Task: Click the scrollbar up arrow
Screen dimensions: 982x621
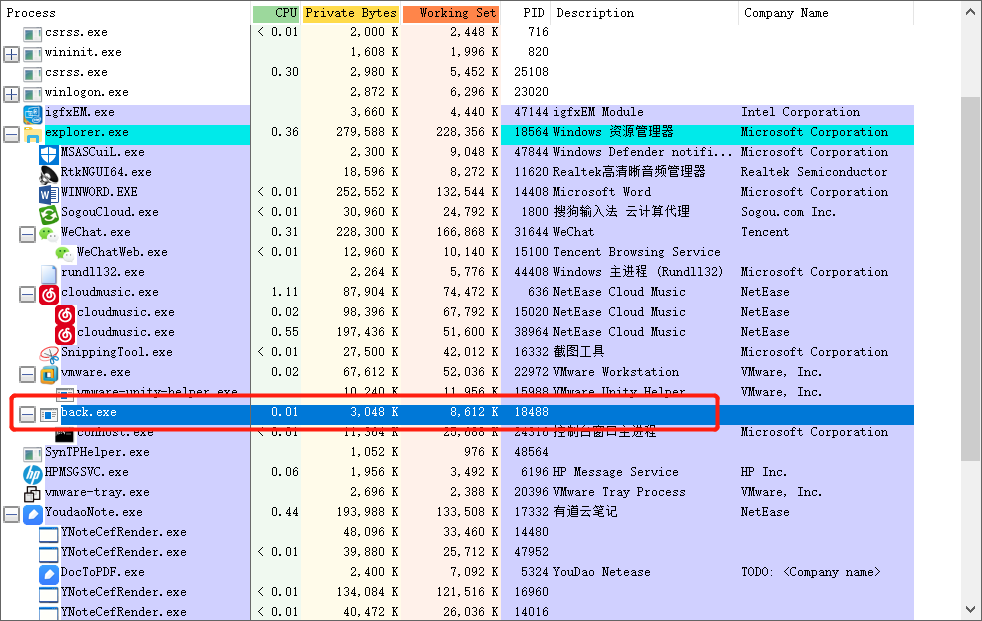Action: click(971, 11)
